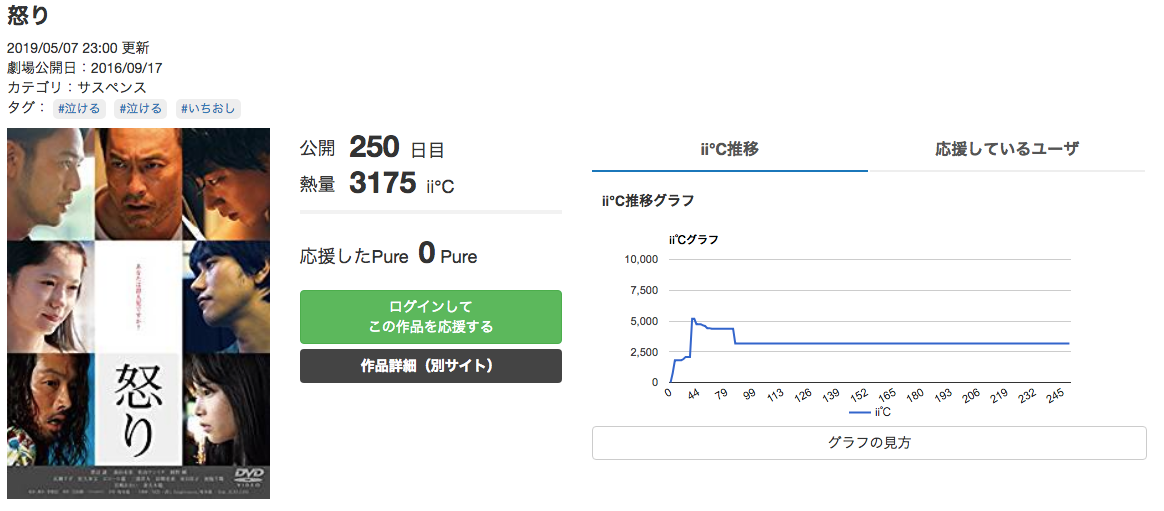The height and width of the screenshot is (511, 1164).
Task: Click the DVD logo on the poster
Action: [x=247, y=473]
